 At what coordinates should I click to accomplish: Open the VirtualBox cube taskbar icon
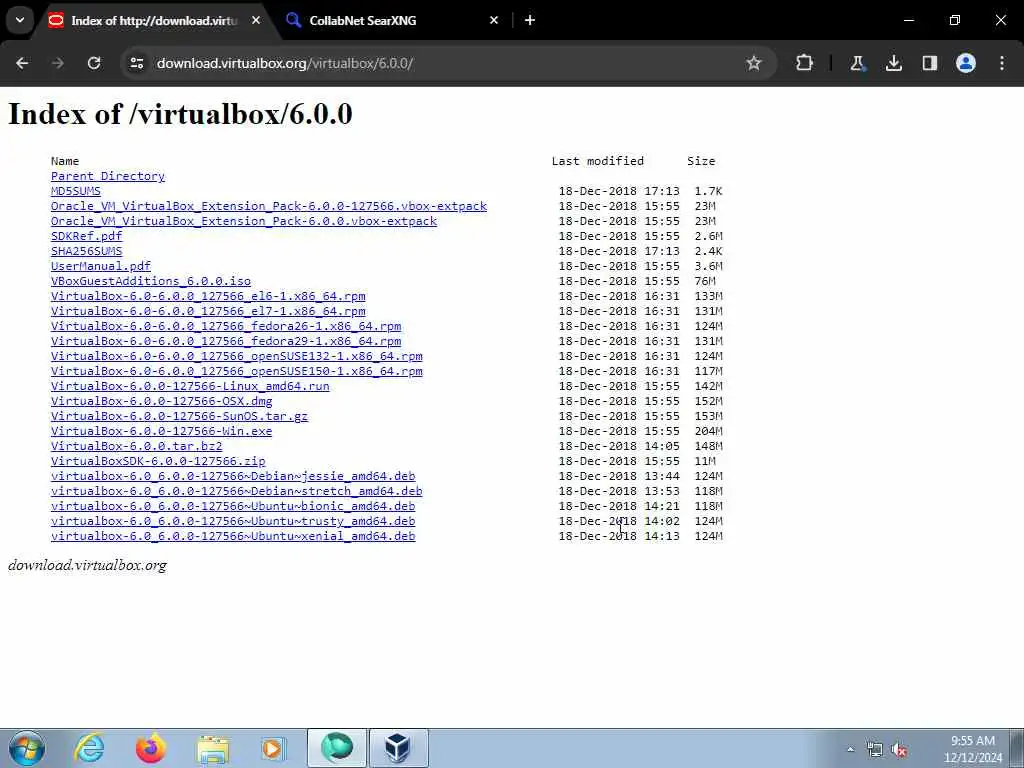[398, 748]
